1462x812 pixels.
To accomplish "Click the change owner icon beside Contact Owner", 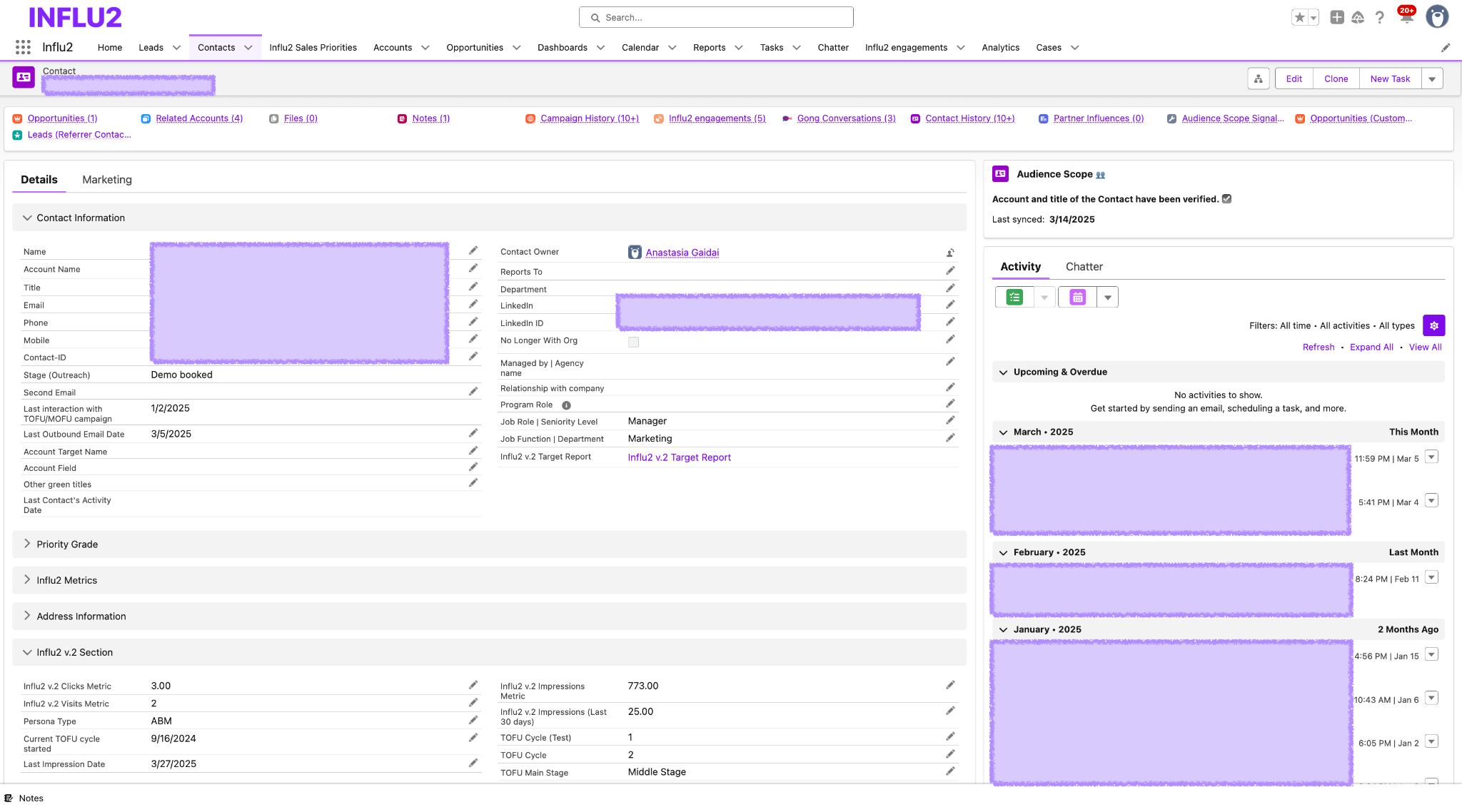I will (950, 253).
